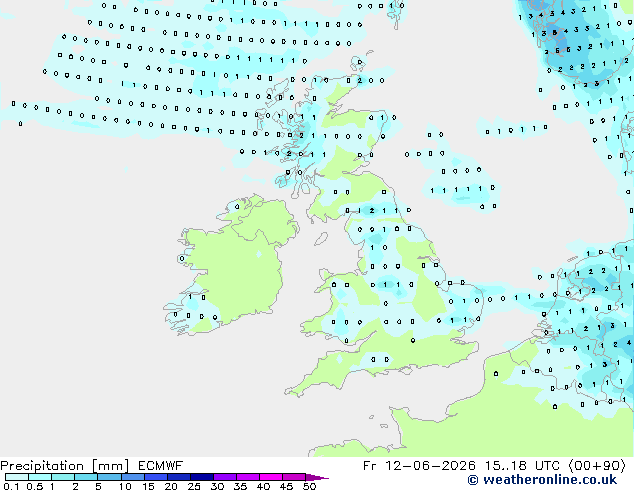Click the weatheronline.co.uk copyright link

tap(542, 480)
